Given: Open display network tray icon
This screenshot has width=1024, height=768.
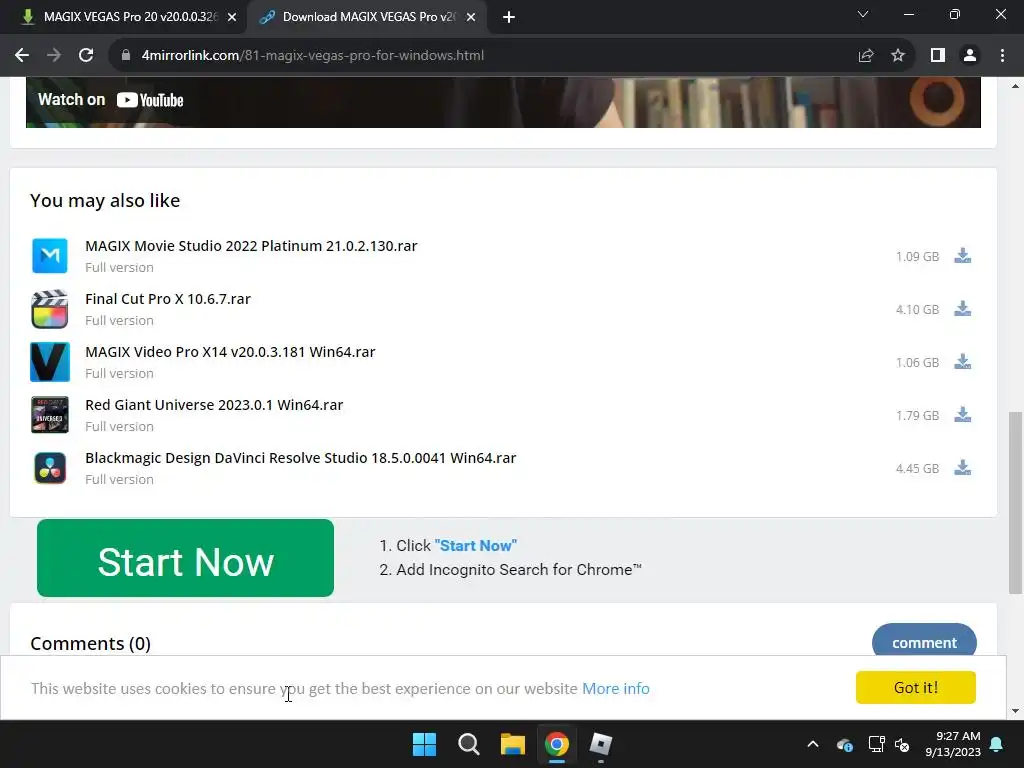Looking at the screenshot, I should 876,744.
